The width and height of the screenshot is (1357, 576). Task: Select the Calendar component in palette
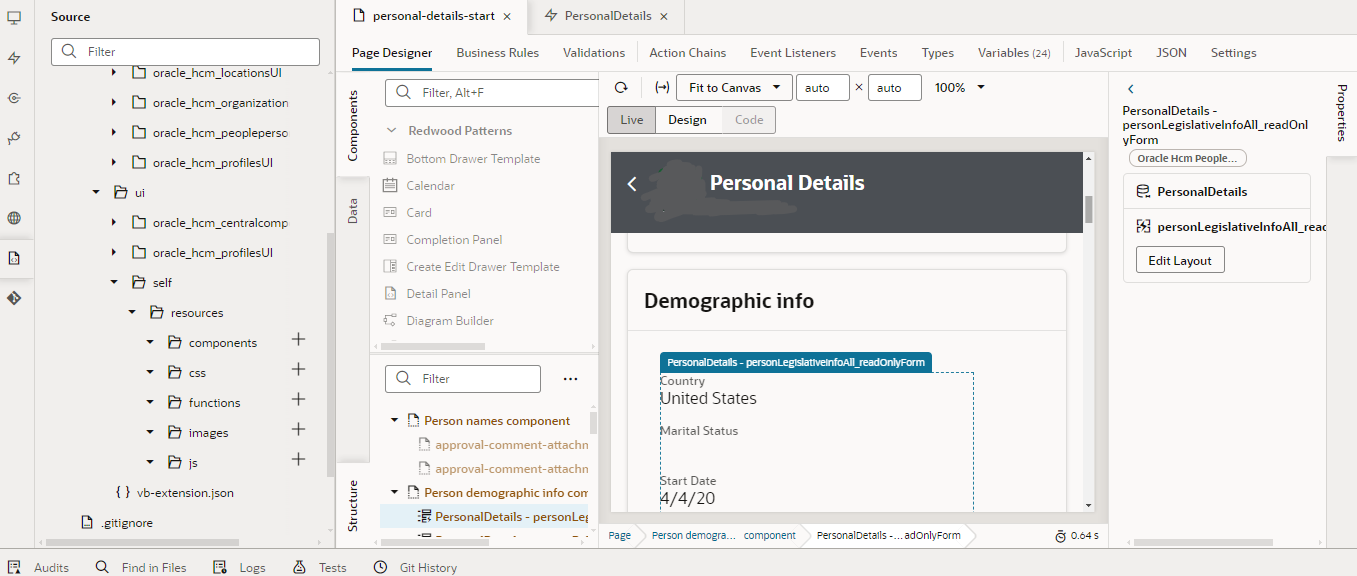430,186
